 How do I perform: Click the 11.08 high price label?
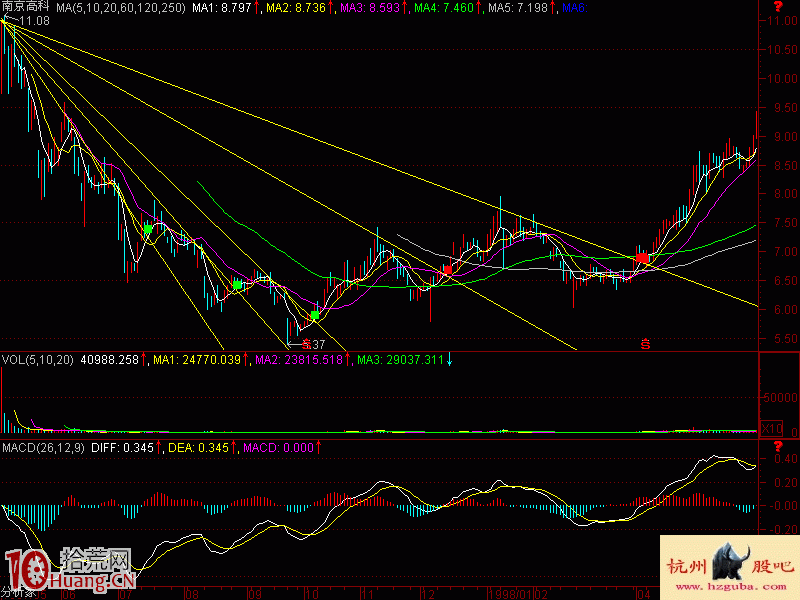(35, 21)
